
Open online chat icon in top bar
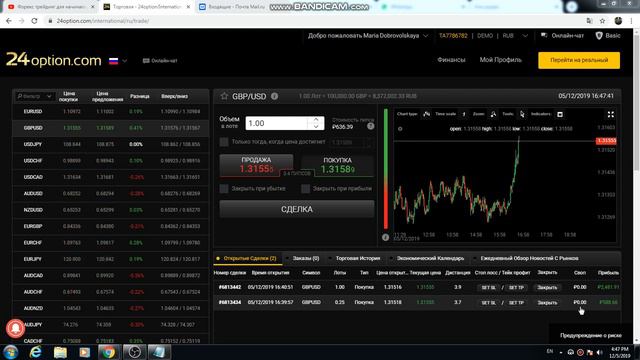coord(544,36)
